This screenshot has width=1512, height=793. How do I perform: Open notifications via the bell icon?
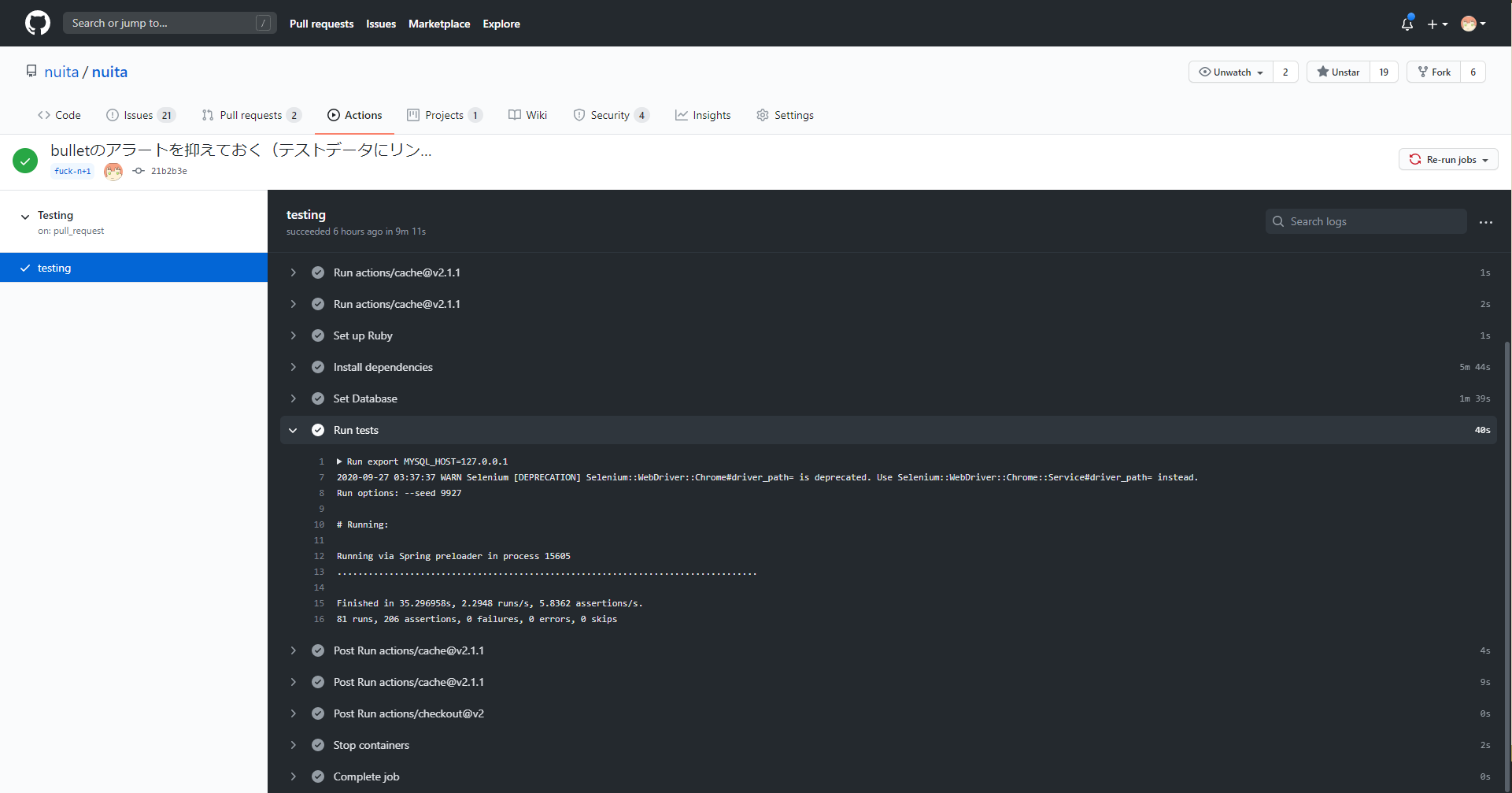pyautogui.click(x=1407, y=24)
